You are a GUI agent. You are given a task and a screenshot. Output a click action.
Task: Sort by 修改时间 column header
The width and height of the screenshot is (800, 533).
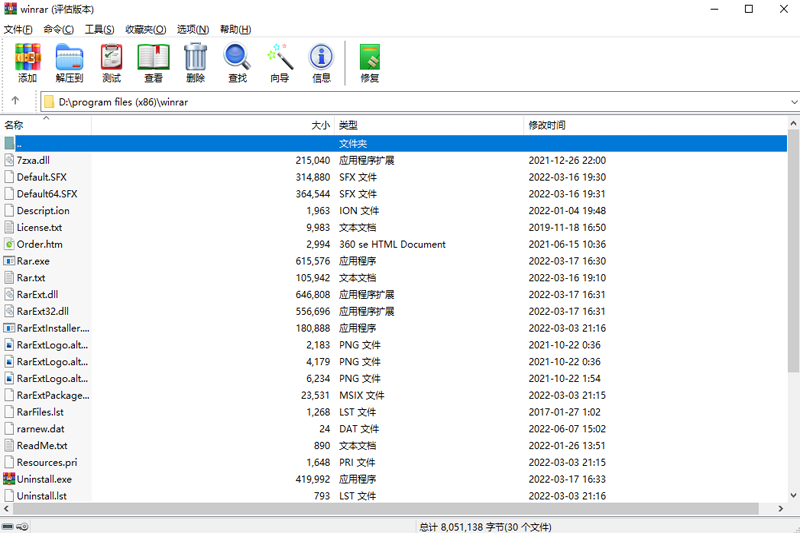click(x=655, y=125)
